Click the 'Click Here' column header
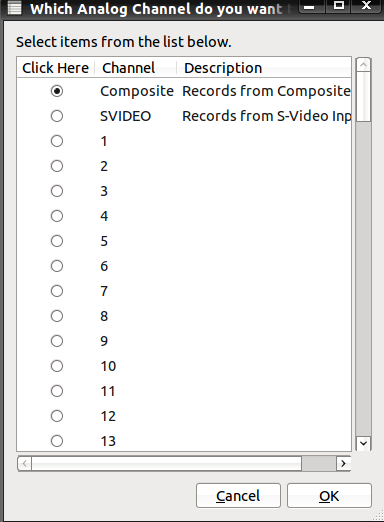This screenshot has height=522, width=384. (56, 68)
